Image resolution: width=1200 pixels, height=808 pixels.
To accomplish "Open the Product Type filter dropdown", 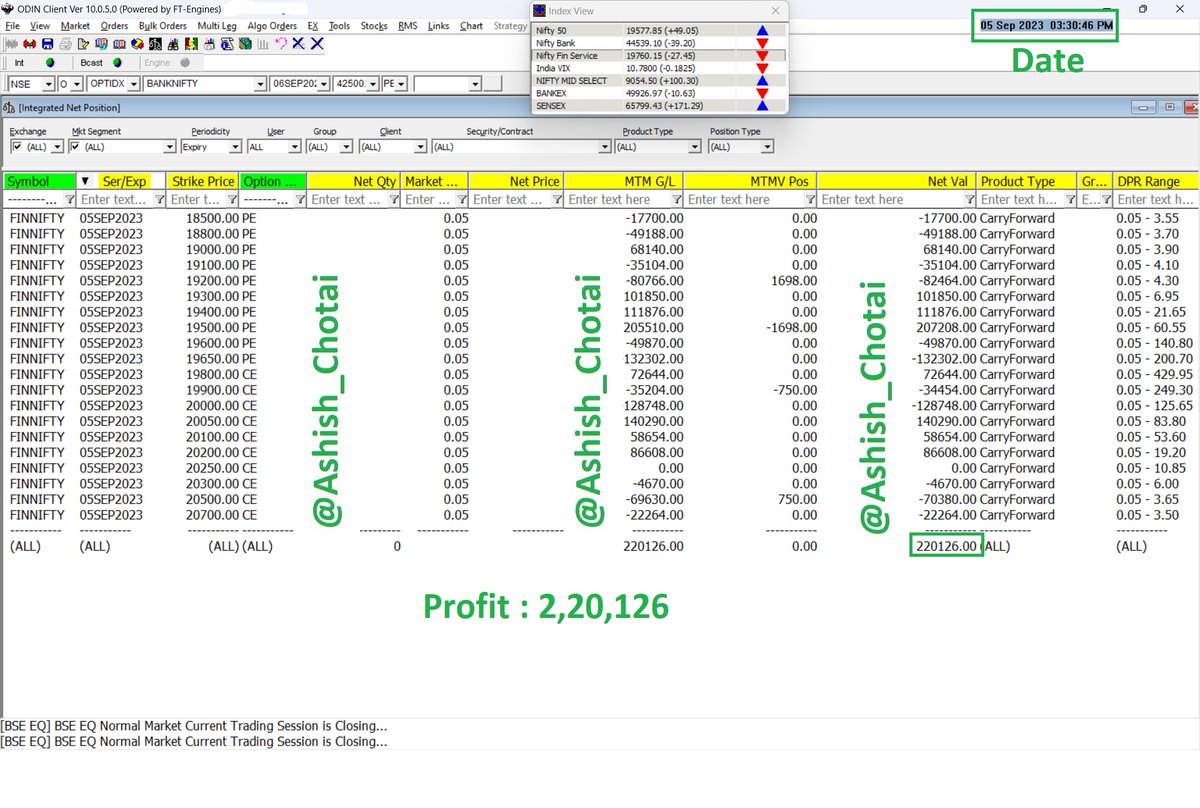I will tap(693, 147).
